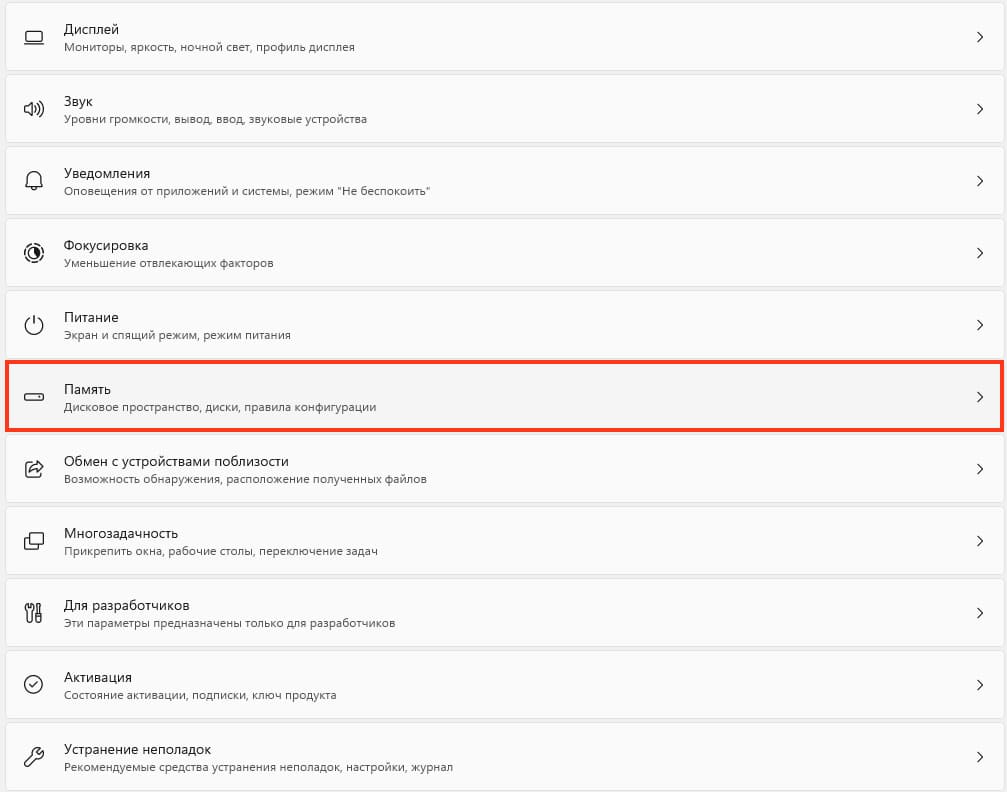Click the Дисплей monitor icon
Image resolution: width=1007 pixels, height=792 pixels.
(34, 37)
